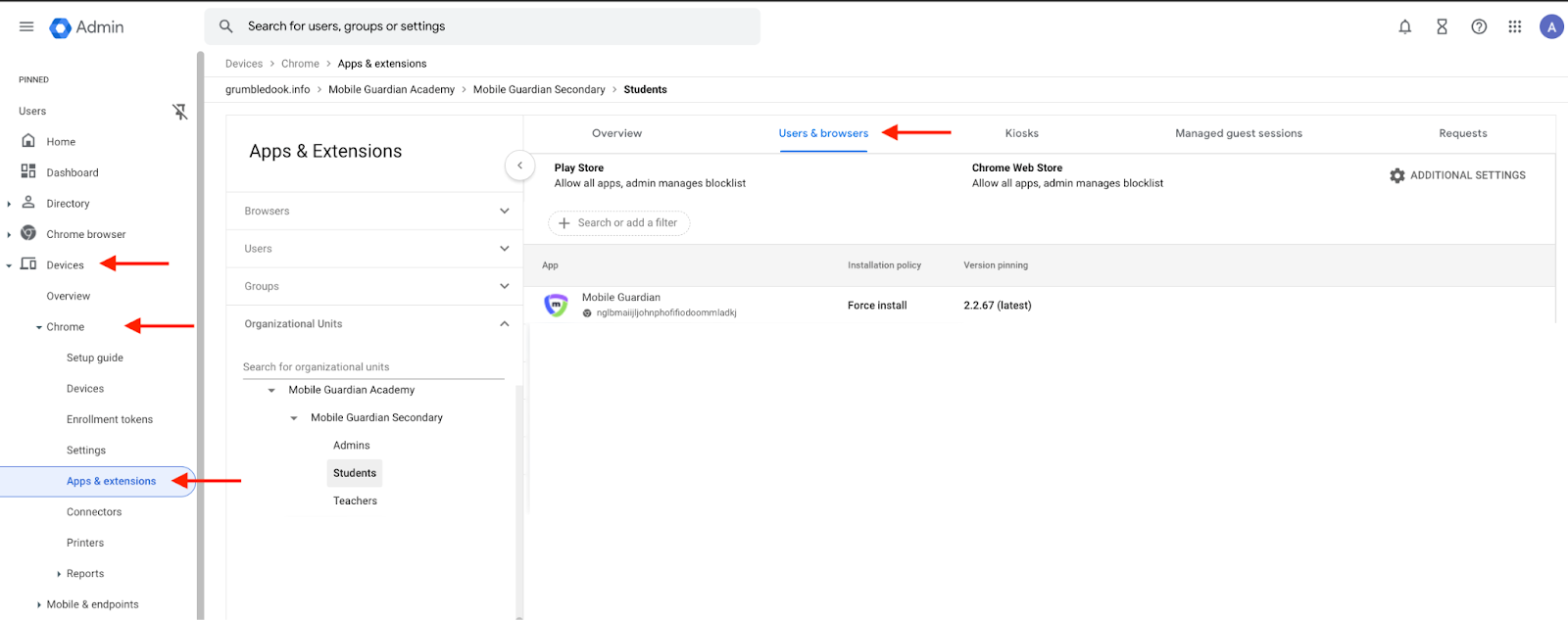
Task: Click the Home house icon
Action: 28,141
